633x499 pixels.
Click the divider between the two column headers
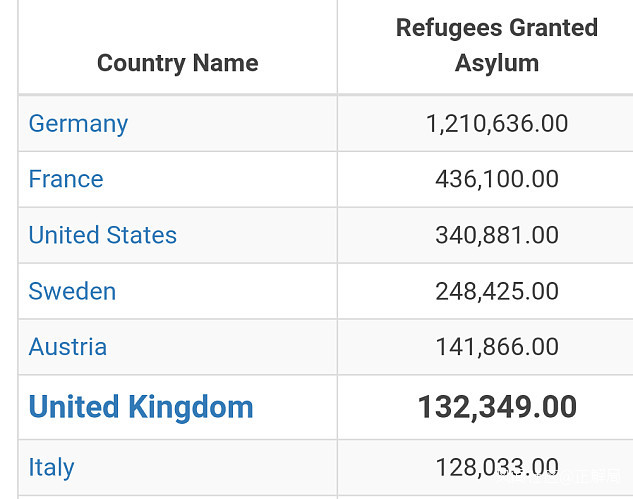click(337, 47)
